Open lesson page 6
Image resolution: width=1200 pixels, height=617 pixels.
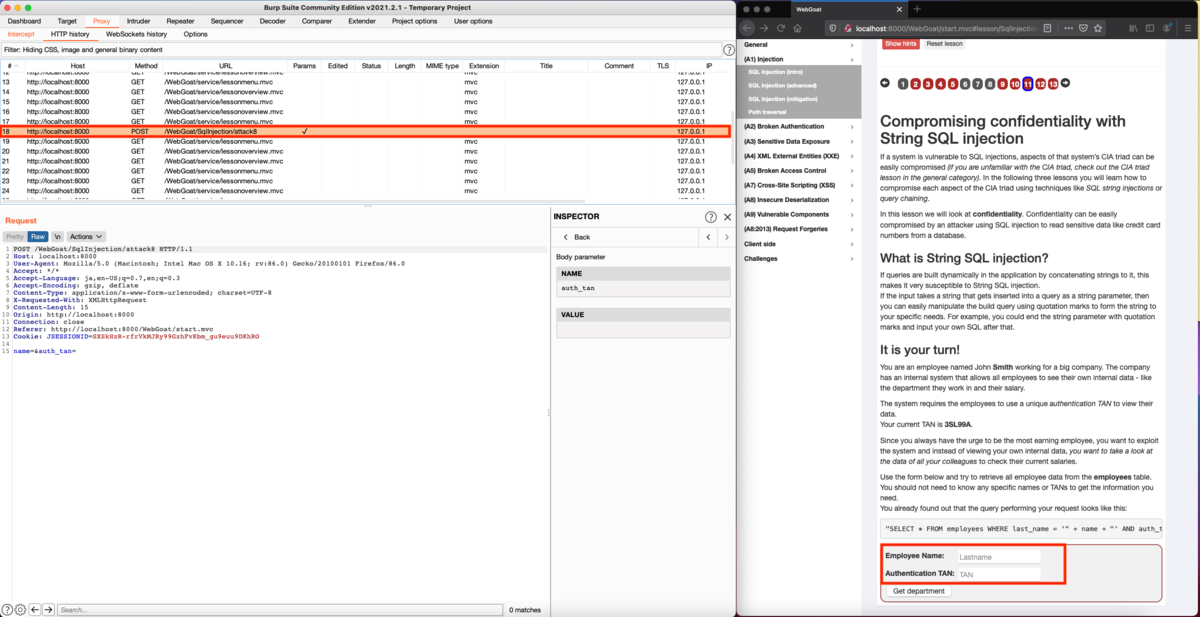point(965,84)
